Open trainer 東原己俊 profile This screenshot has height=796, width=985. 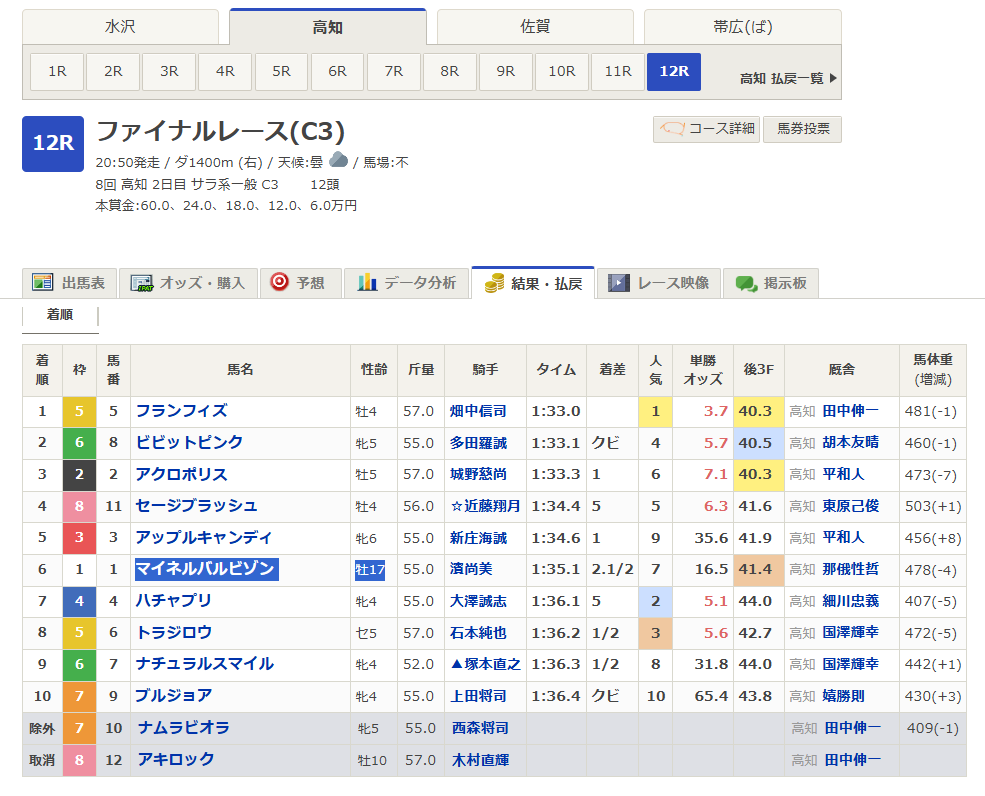(851, 506)
